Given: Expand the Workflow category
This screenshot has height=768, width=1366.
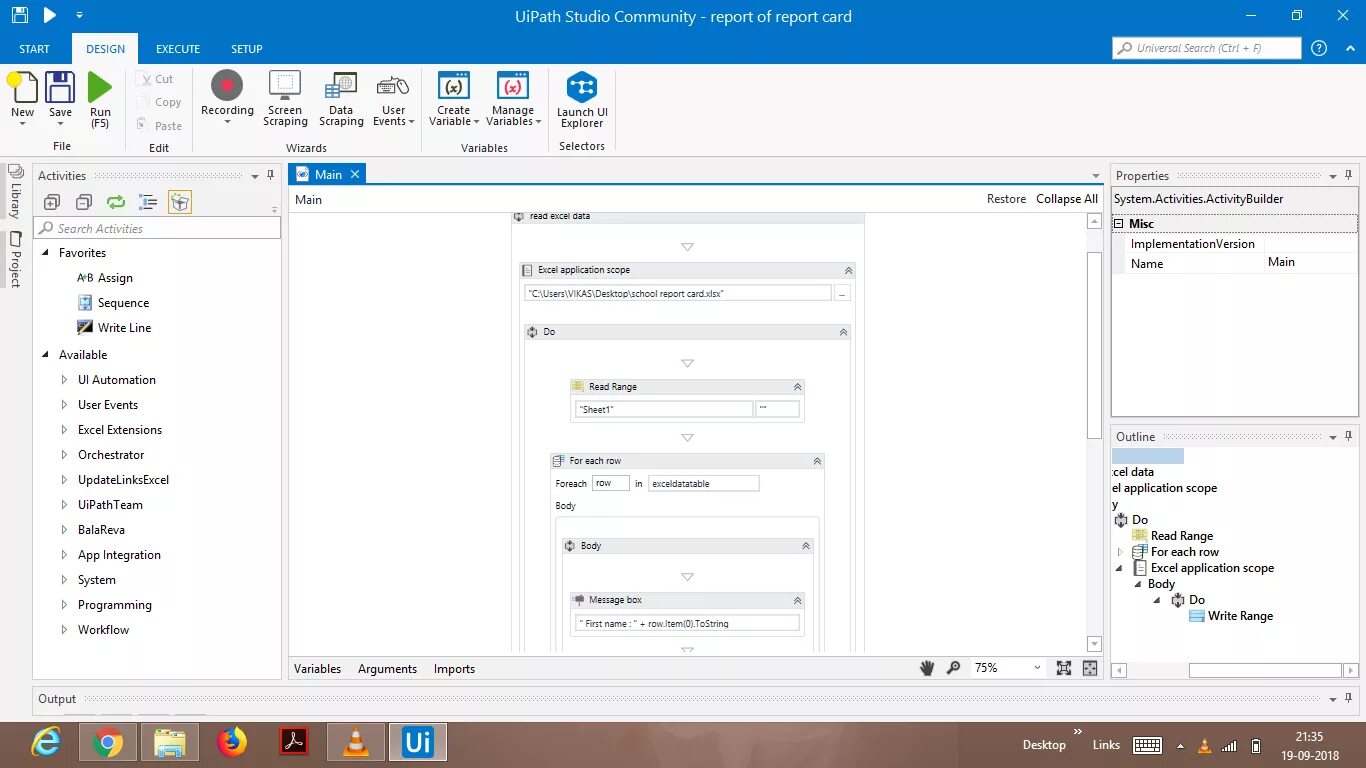Looking at the screenshot, I should tap(65, 630).
